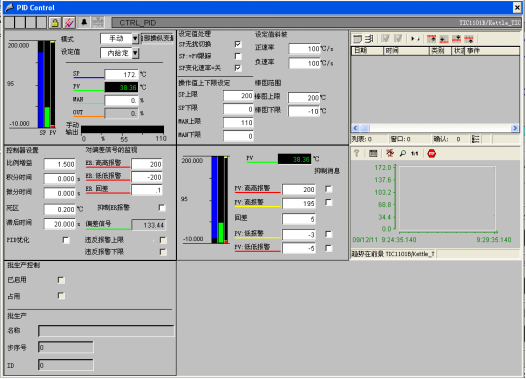Click second greyed acknowledge icon in alarm toolbar
This screenshot has height=379, width=526.
(398, 39)
